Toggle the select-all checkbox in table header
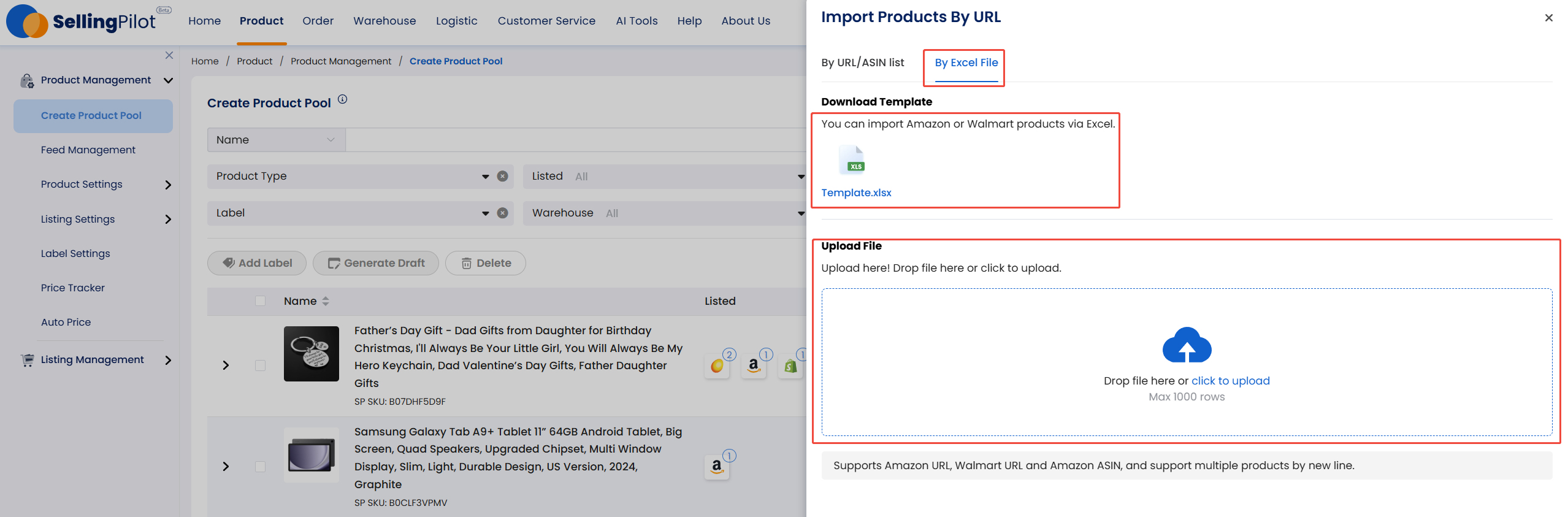1568x517 pixels. 260,301
